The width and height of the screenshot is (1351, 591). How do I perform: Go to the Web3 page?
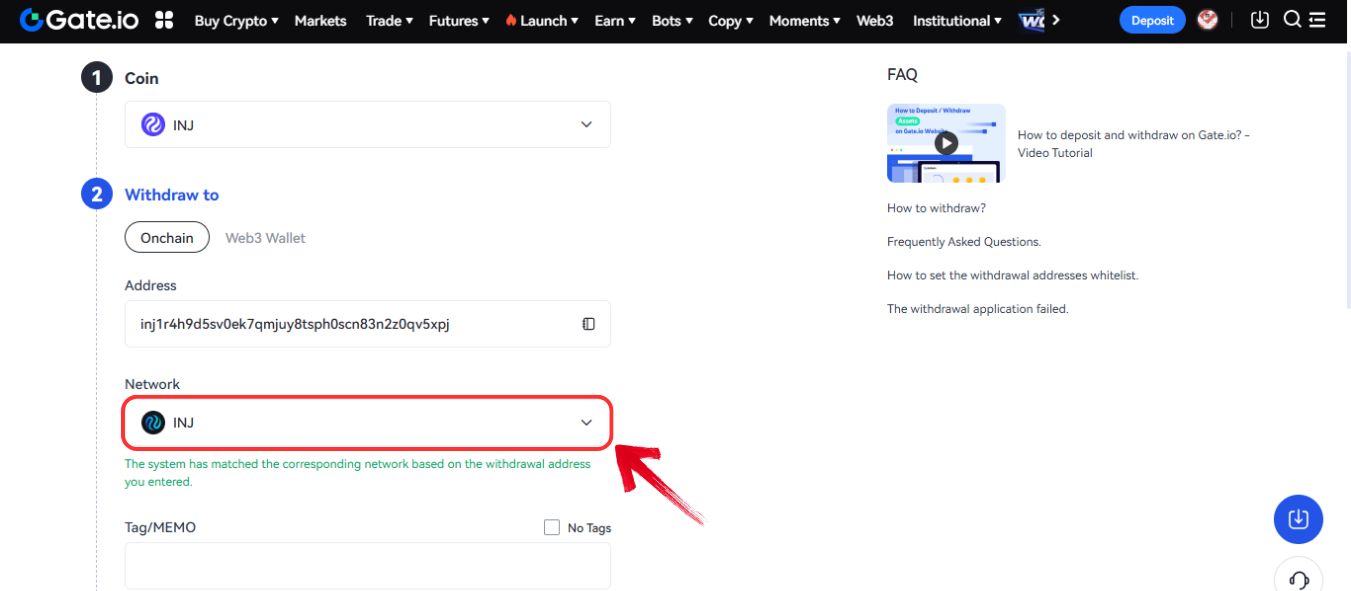pyautogui.click(x=875, y=20)
